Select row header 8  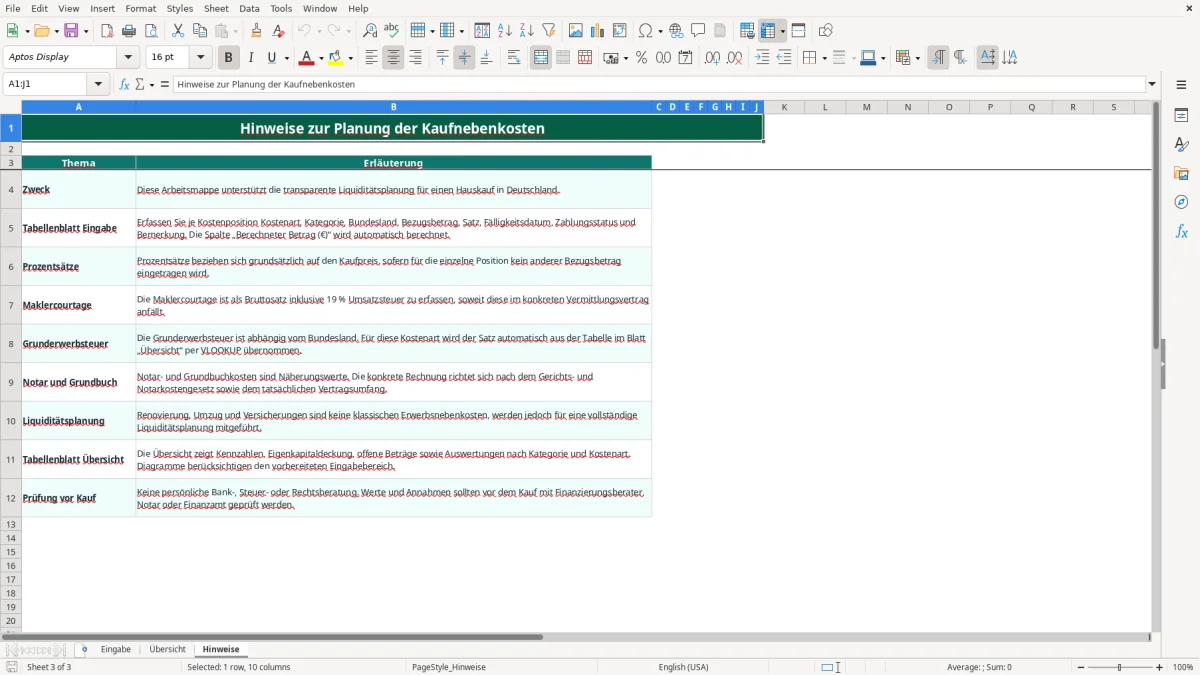pyautogui.click(x=11, y=344)
